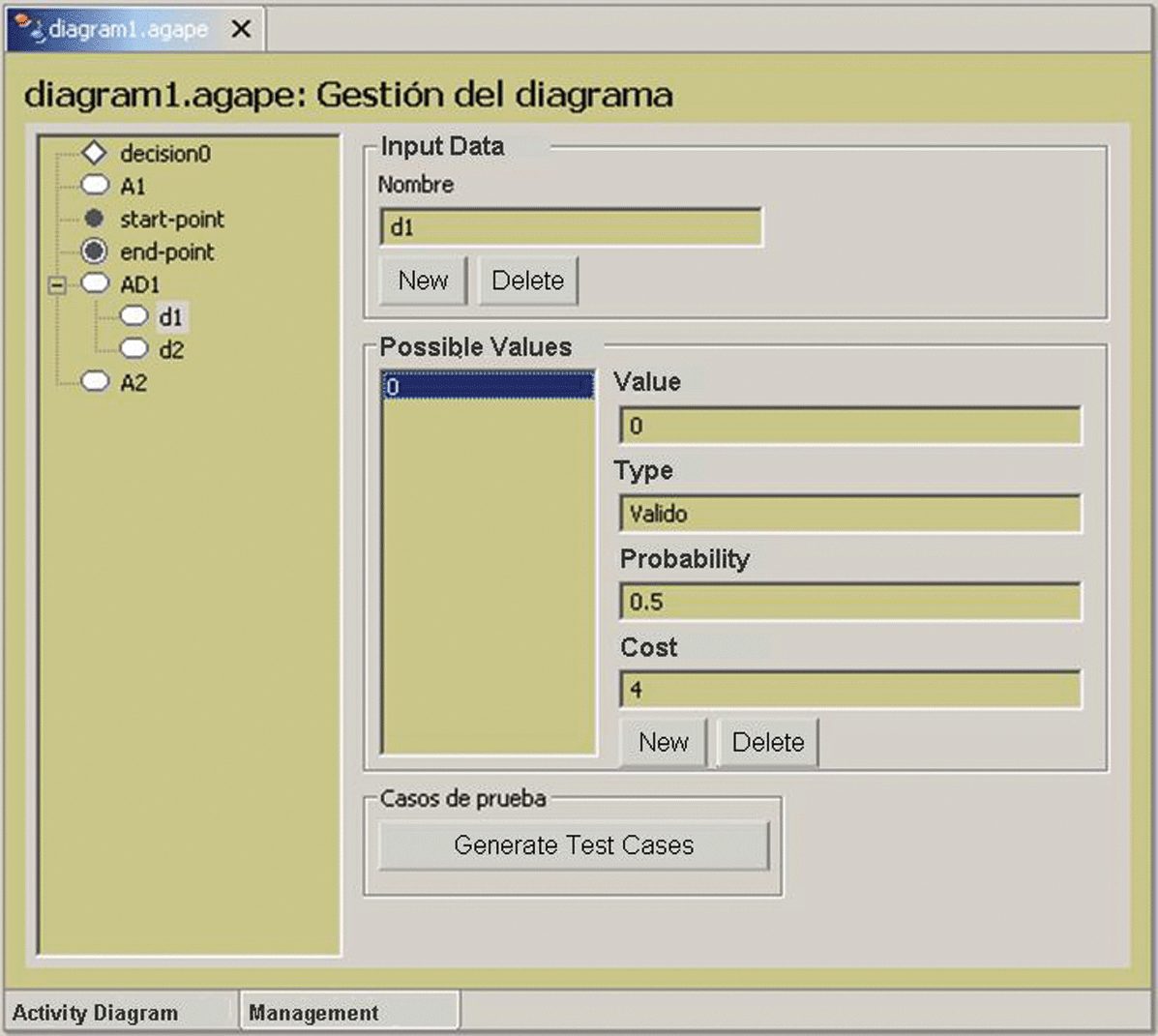
Task: Click the d2 node oval icon
Action: pyautogui.click(x=134, y=349)
